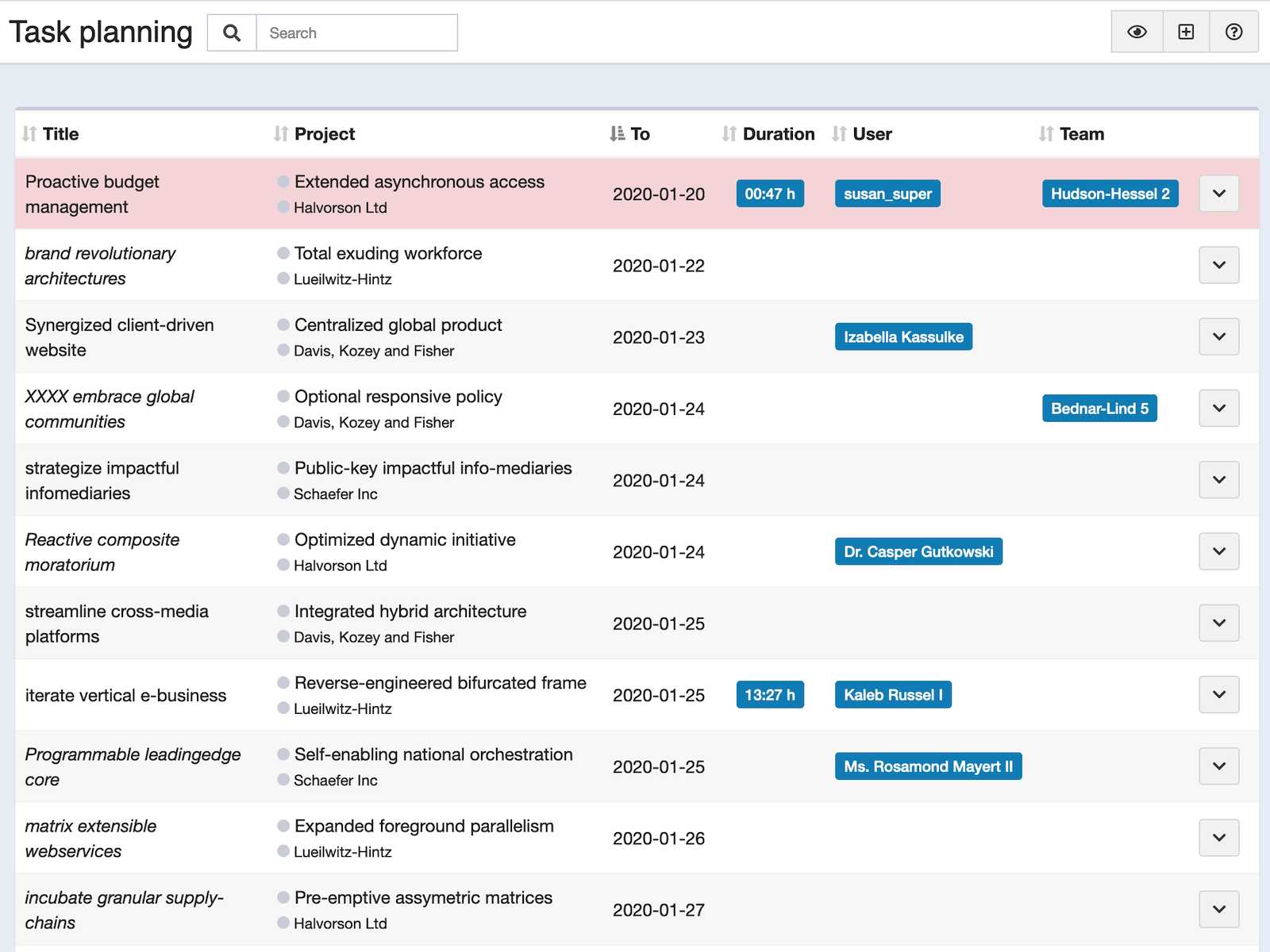This screenshot has width=1270, height=952.
Task: Open actions dropdown for iterate vertical e-business
Action: 1219,694
